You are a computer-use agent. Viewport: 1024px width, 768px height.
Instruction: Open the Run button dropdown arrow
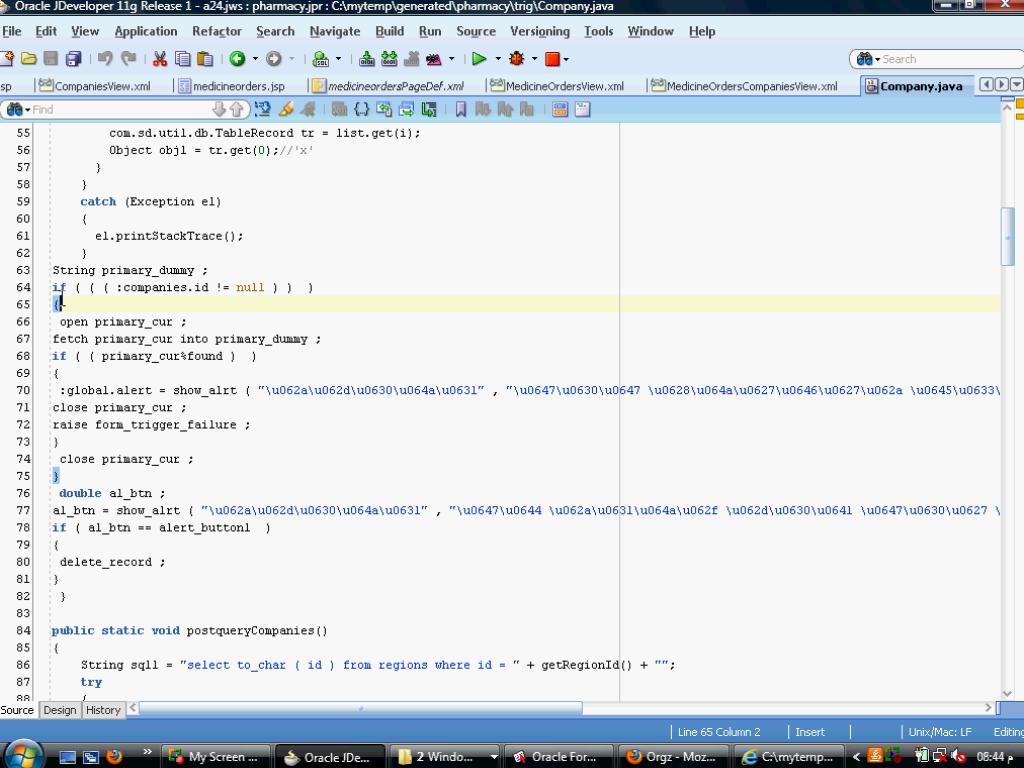(x=497, y=59)
